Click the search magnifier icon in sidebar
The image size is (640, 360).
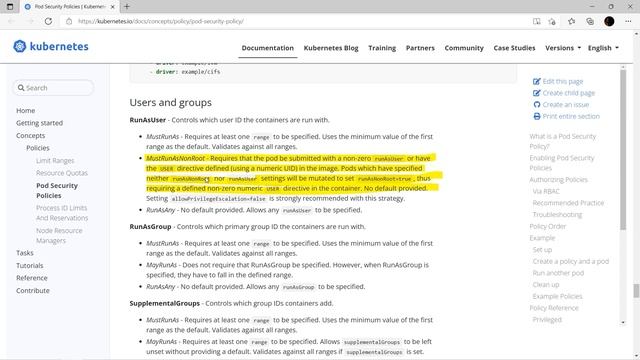click(x=21, y=88)
